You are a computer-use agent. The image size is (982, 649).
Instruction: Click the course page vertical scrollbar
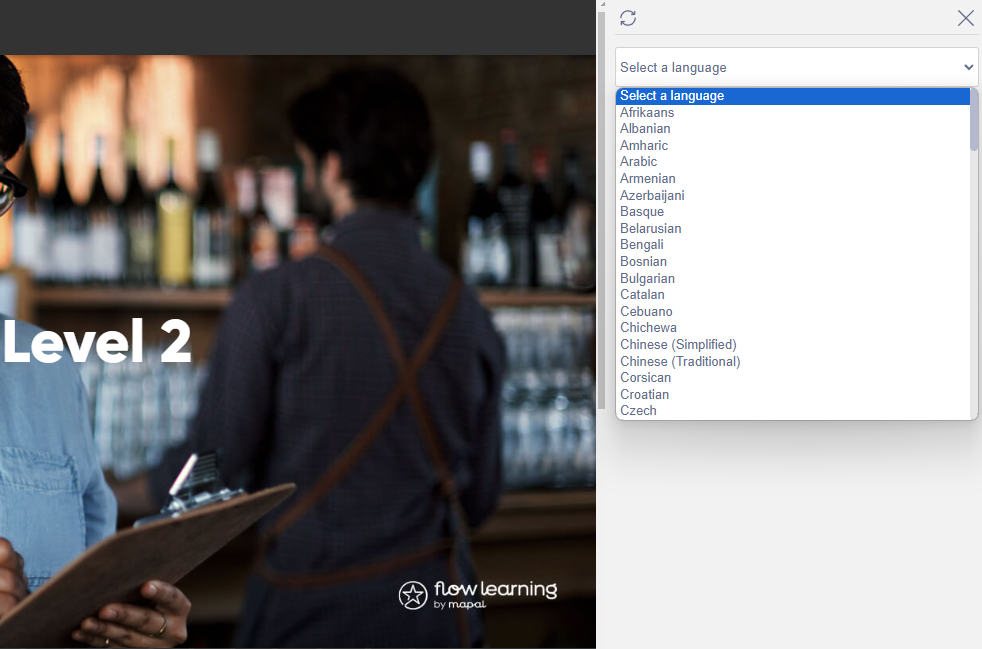click(x=601, y=210)
